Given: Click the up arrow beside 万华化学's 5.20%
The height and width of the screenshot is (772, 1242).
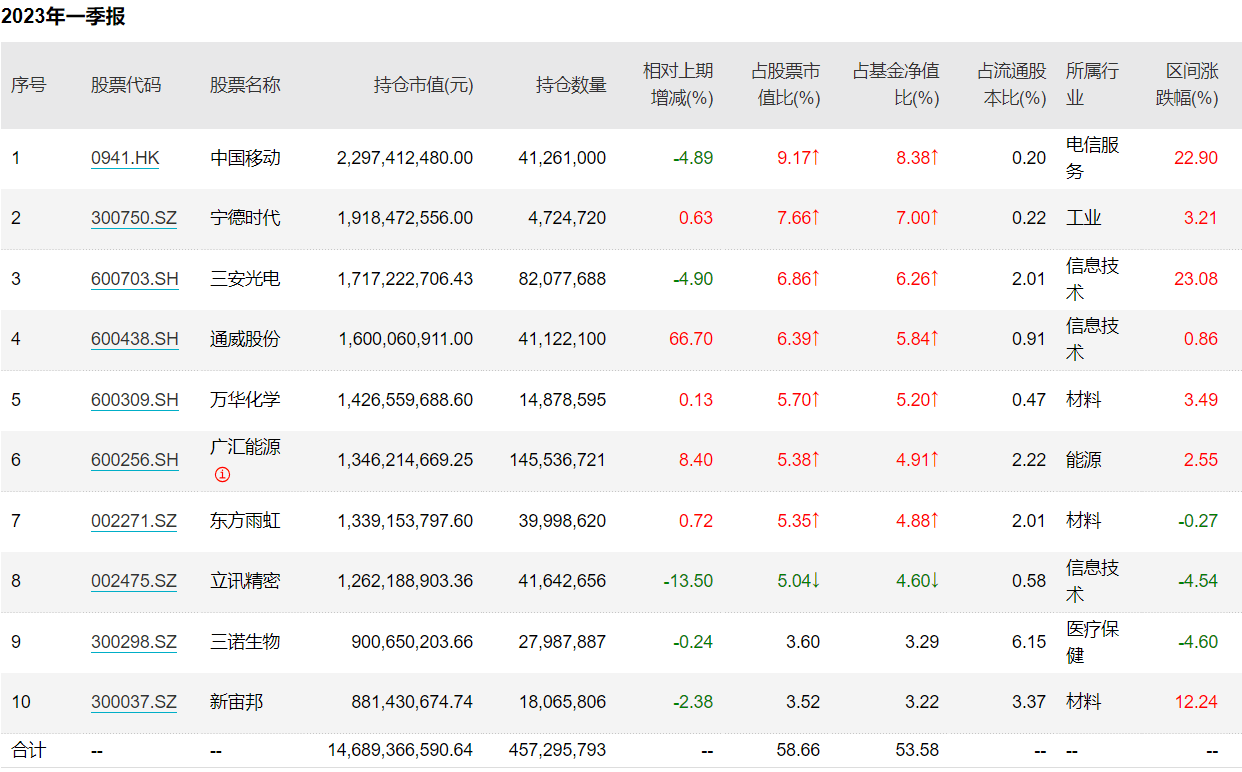Looking at the screenshot, I should (x=936, y=399).
